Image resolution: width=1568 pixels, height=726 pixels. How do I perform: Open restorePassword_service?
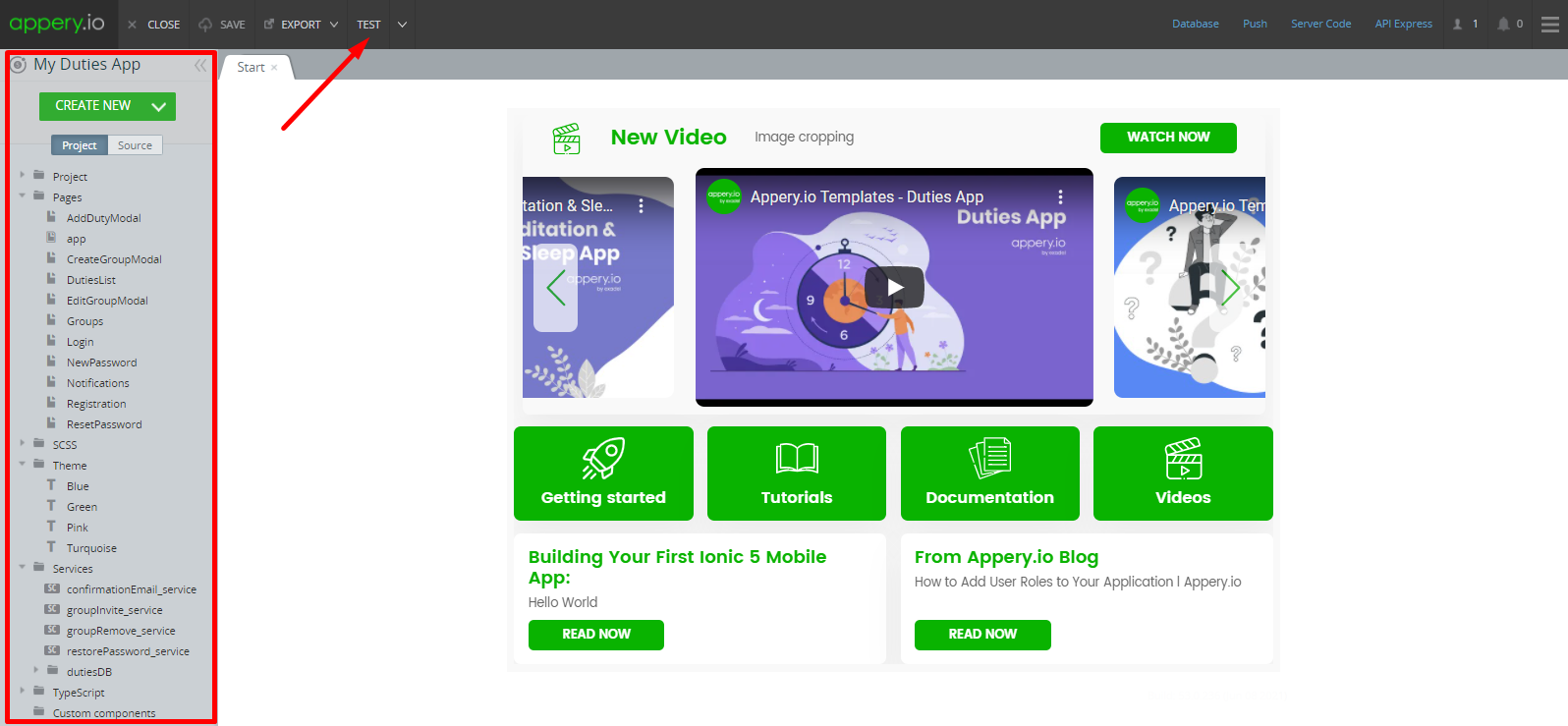(128, 651)
